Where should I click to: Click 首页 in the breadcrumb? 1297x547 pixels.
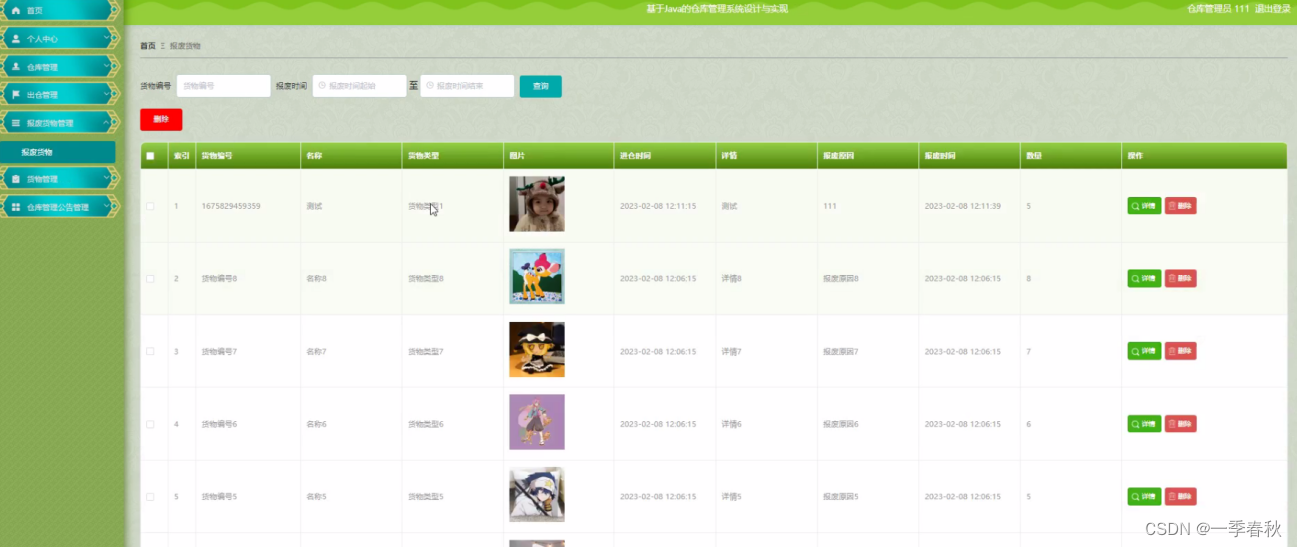tap(148, 46)
